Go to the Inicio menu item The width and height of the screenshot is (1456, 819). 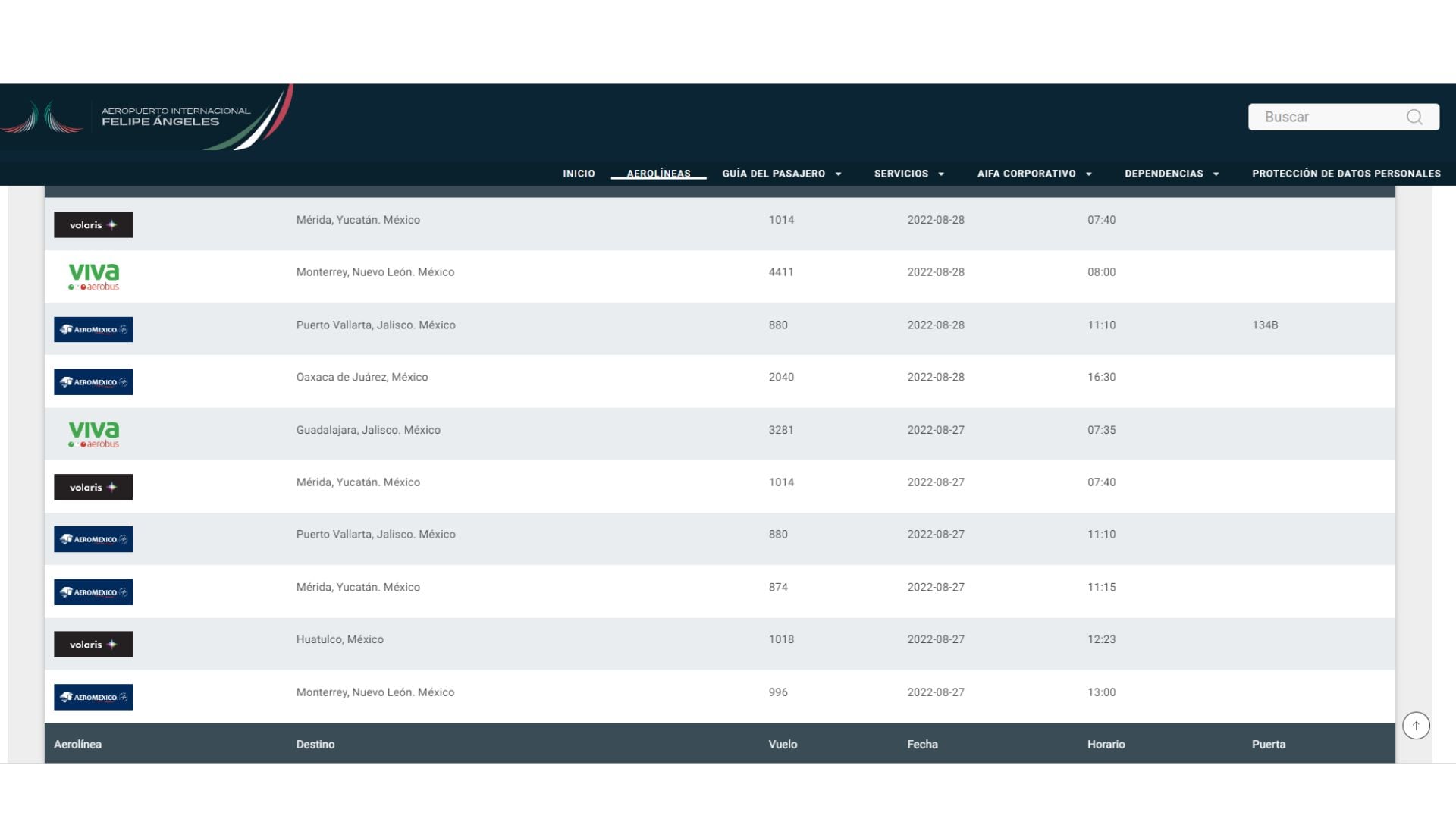[579, 174]
